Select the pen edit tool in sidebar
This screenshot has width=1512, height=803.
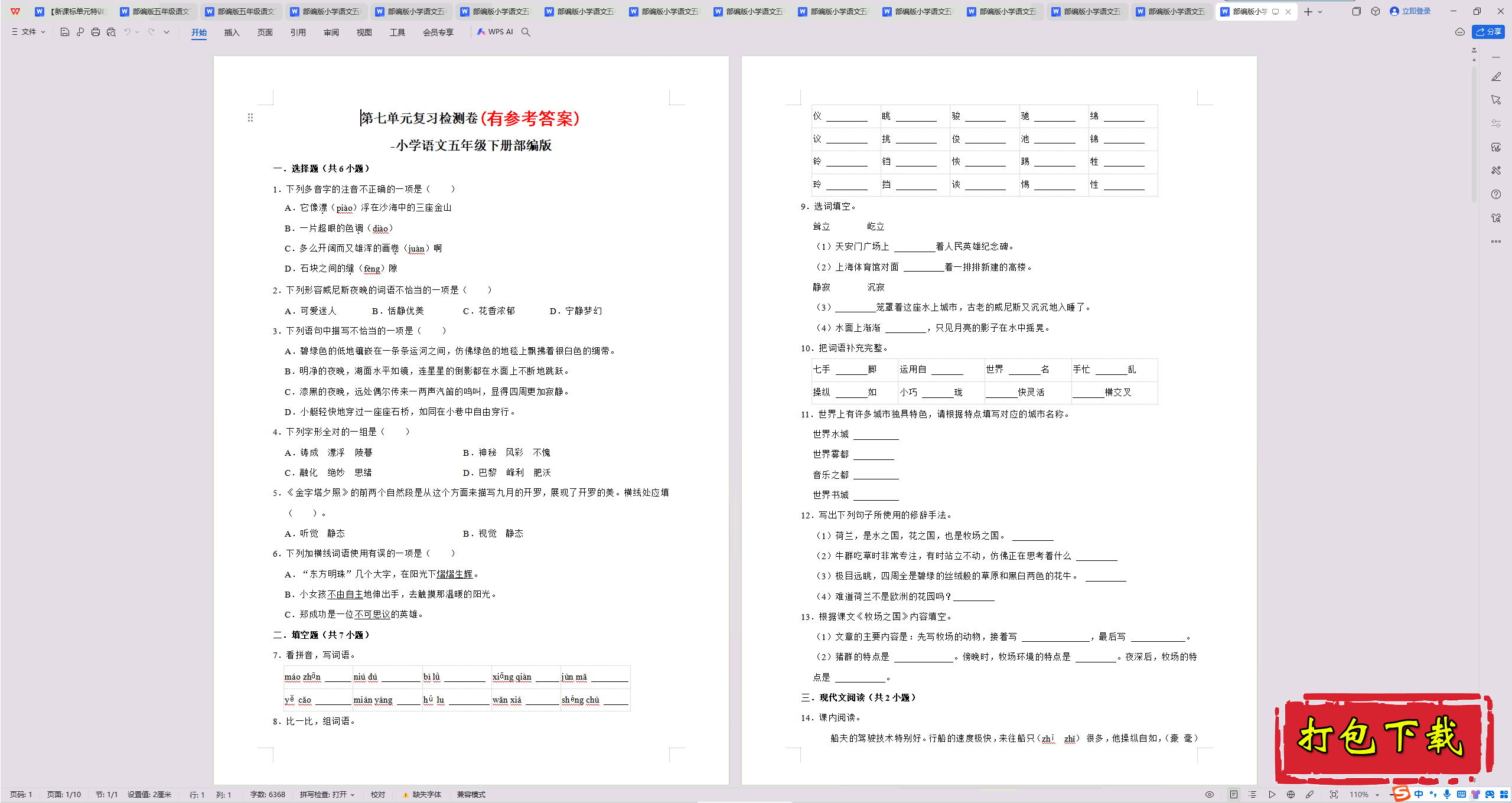1496,77
